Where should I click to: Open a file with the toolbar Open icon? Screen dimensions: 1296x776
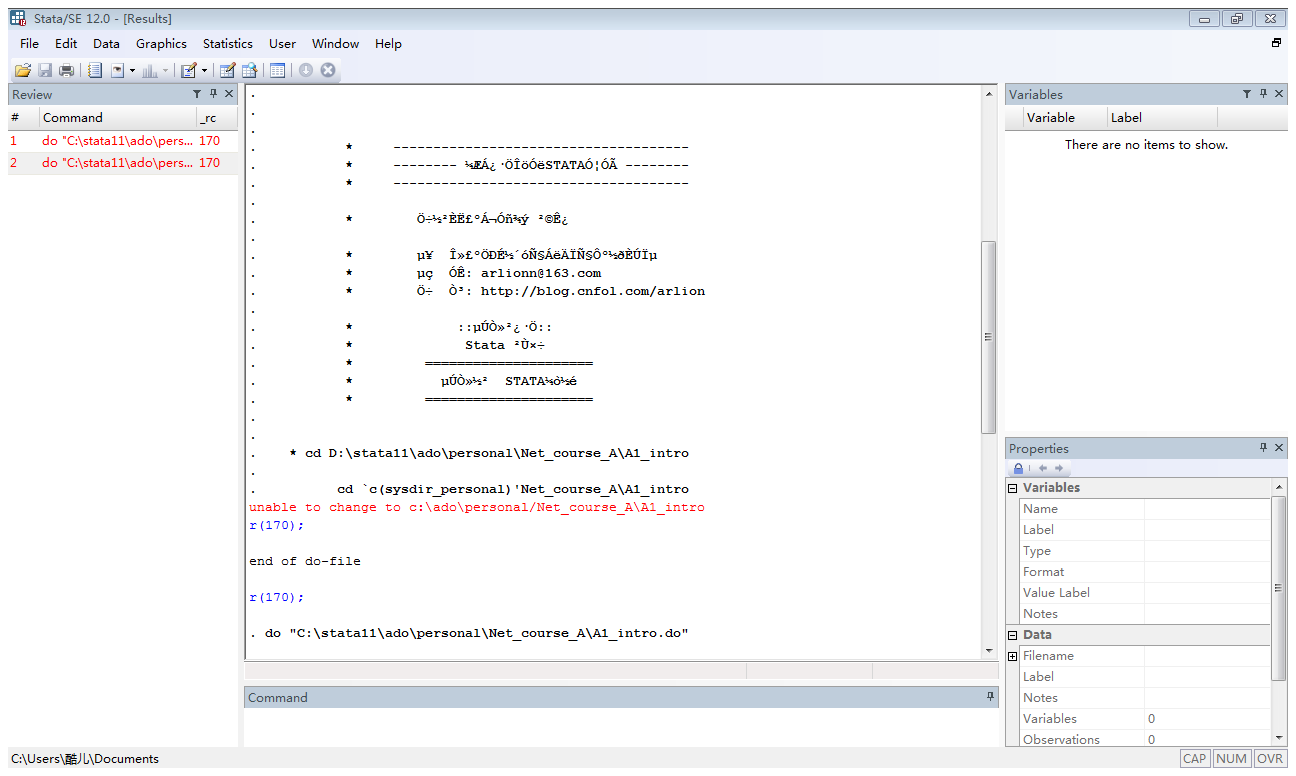pyautogui.click(x=22, y=70)
